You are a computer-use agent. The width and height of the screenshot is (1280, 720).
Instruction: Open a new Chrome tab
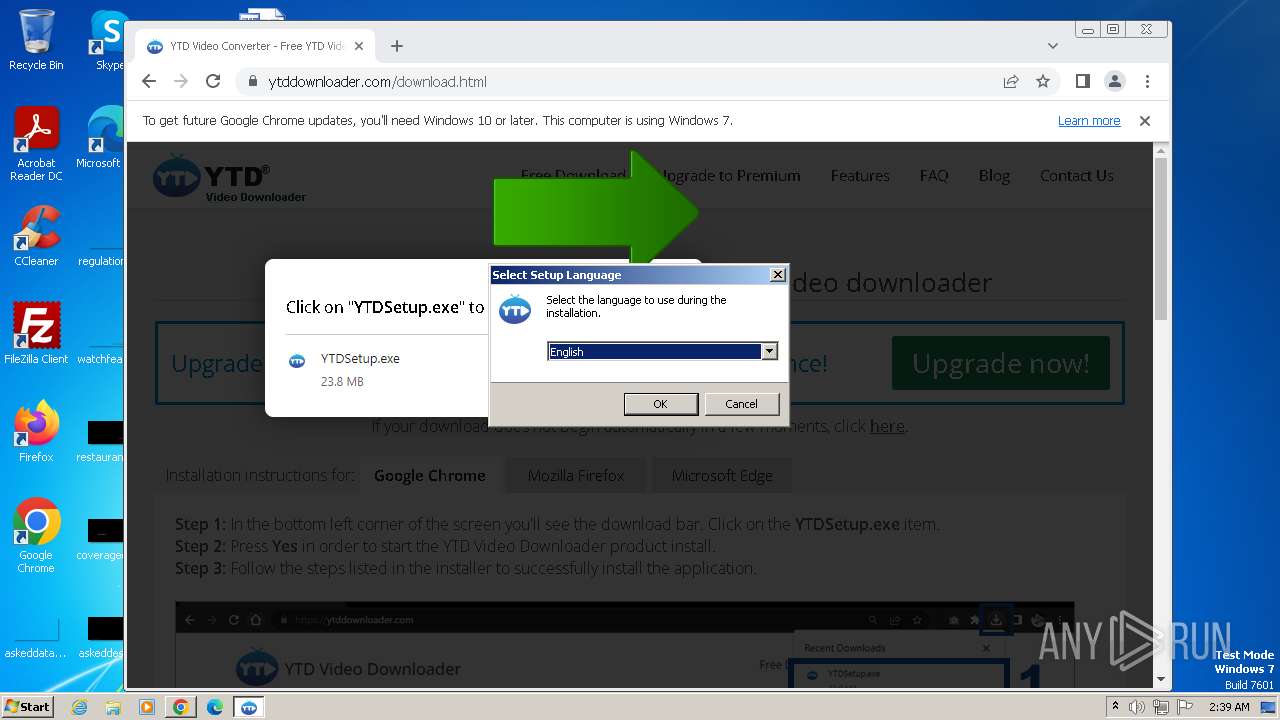point(397,46)
